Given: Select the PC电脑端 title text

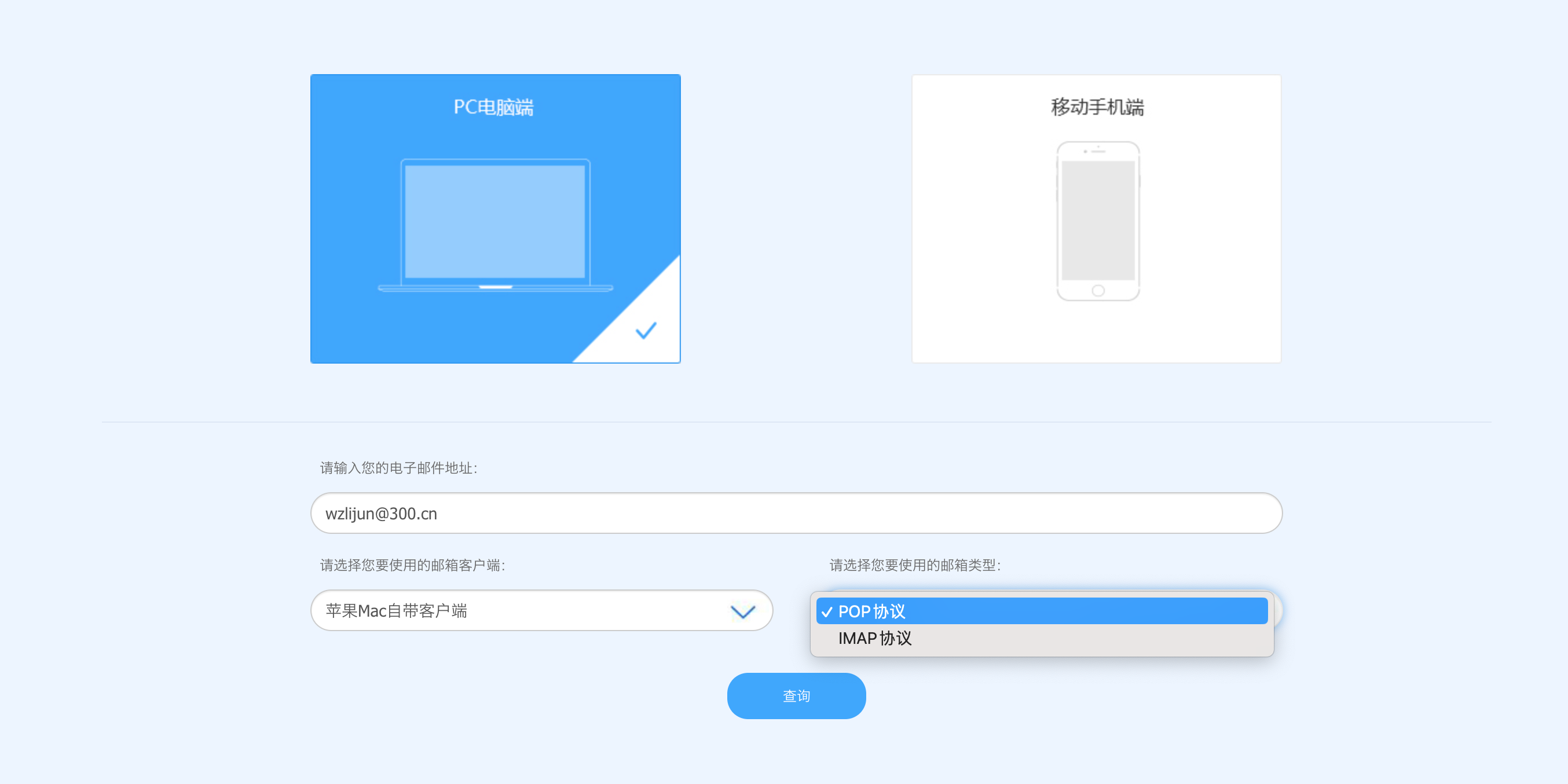Looking at the screenshot, I should [493, 107].
